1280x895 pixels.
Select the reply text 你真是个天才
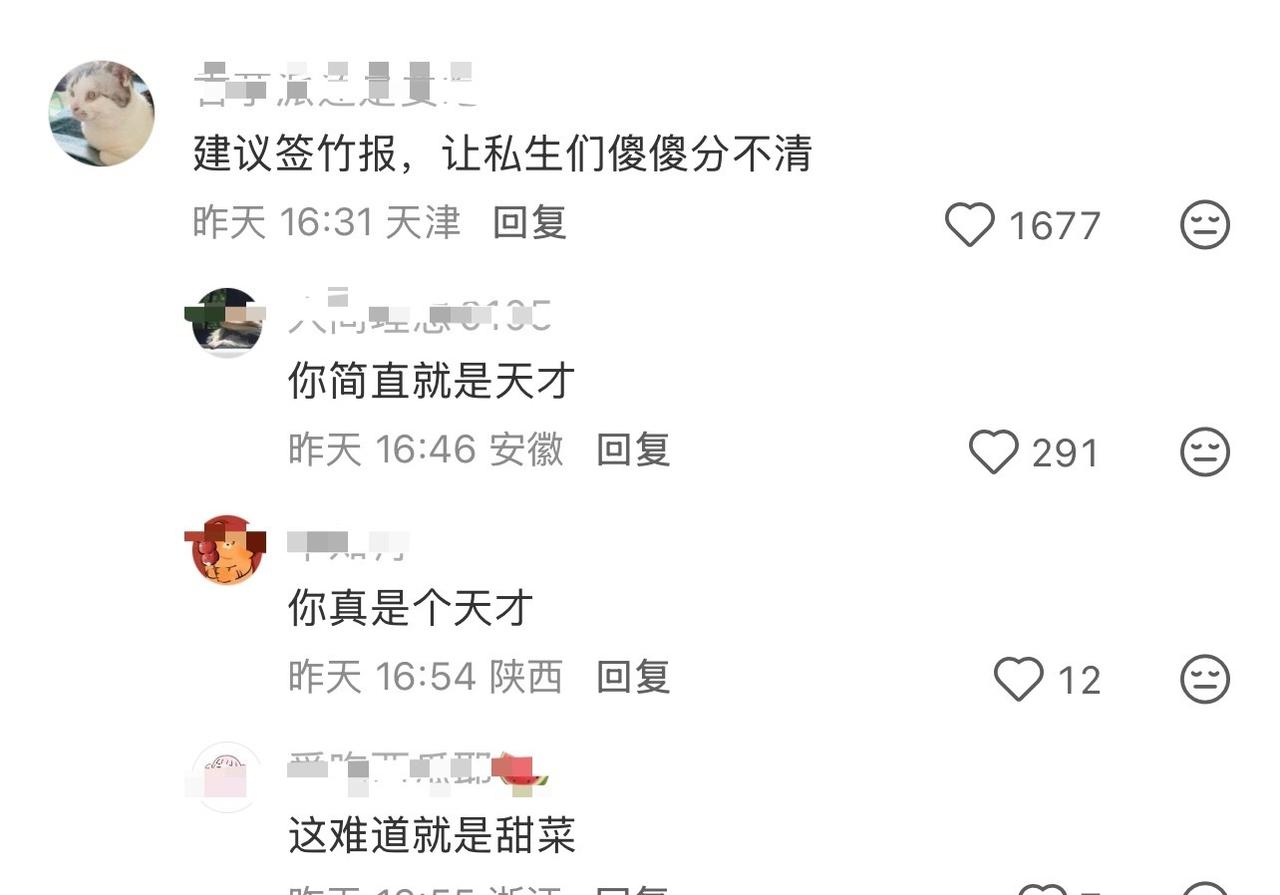click(x=411, y=607)
